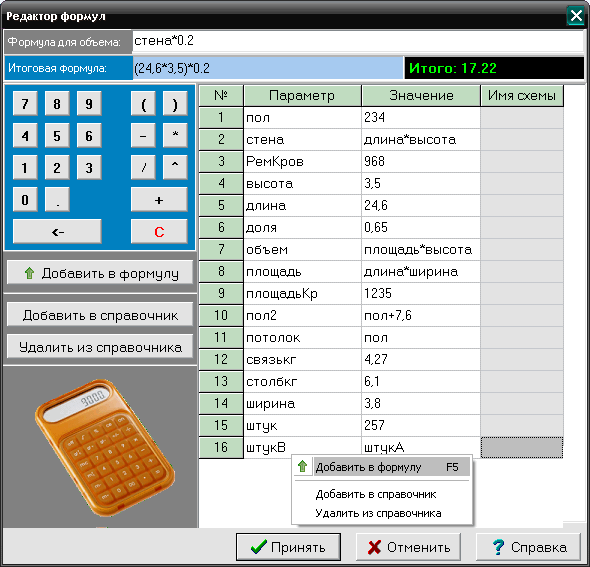The height and width of the screenshot is (567, 590).
Task: Click keypad digit 4
Action: tap(25, 135)
